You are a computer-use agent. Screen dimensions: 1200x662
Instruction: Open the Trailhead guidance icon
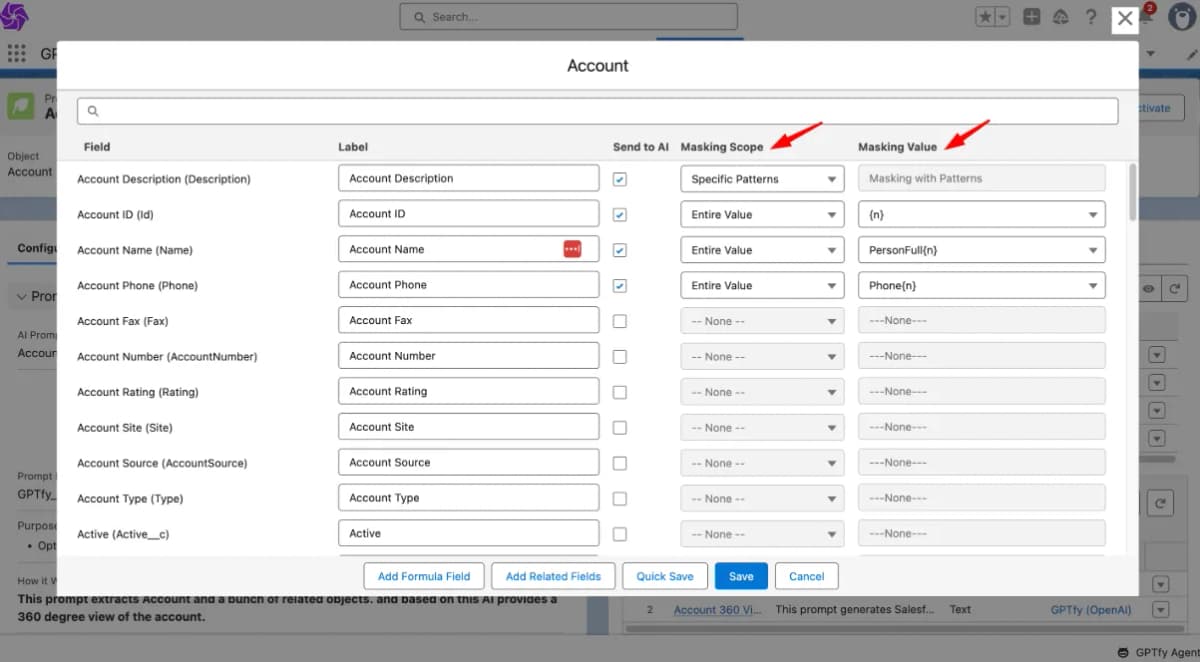(x=1061, y=17)
